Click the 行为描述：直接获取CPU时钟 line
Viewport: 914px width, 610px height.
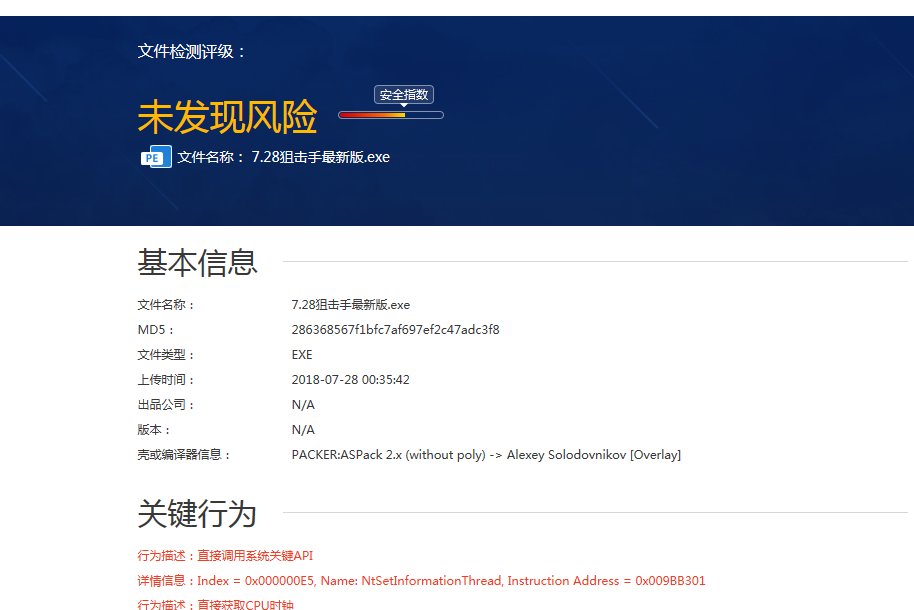tap(216, 604)
